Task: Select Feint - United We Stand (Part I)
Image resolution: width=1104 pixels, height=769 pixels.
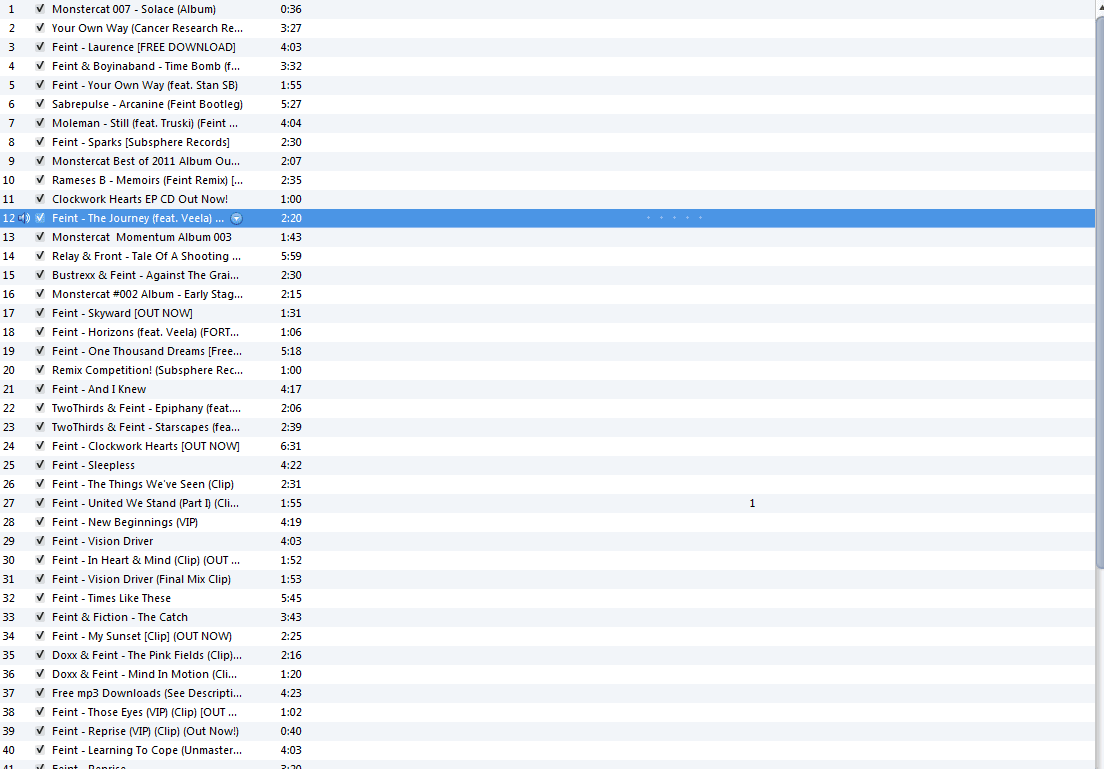Action: pyautogui.click(x=145, y=504)
